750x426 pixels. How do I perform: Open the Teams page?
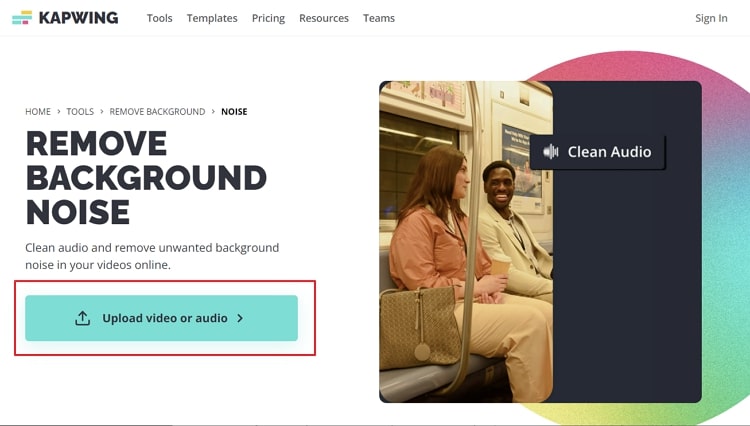click(x=379, y=18)
